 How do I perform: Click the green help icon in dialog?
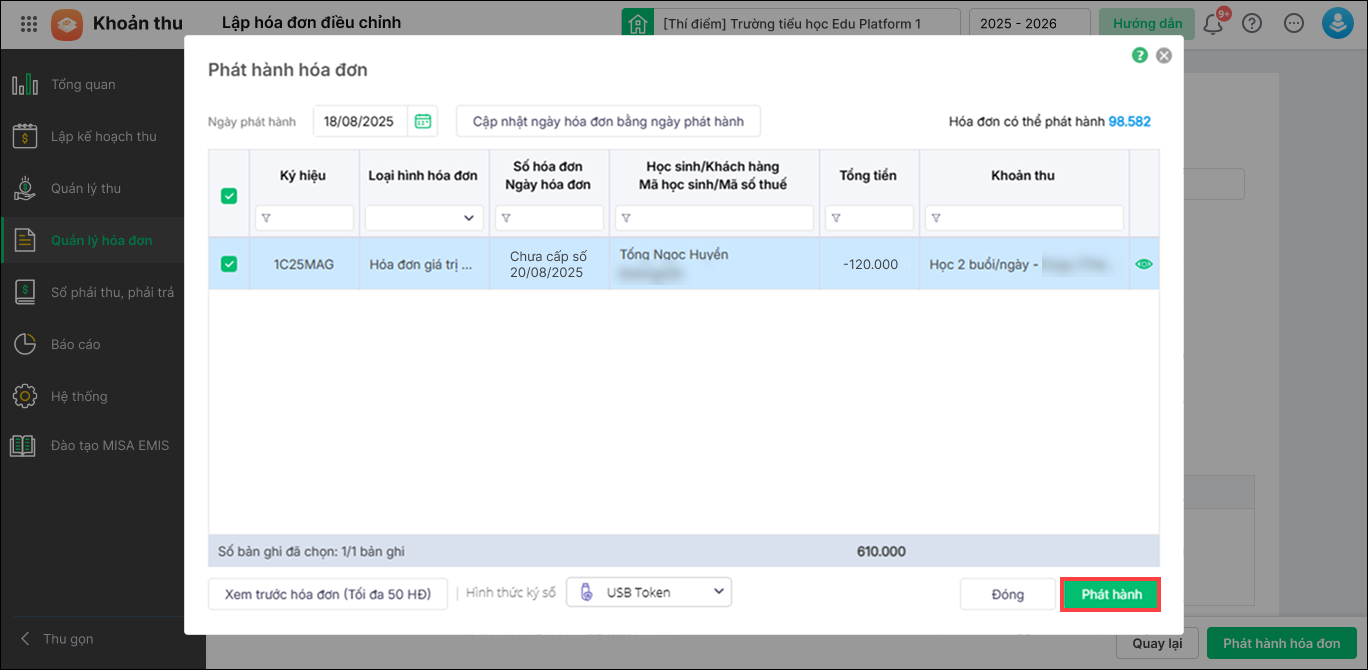point(1139,56)
